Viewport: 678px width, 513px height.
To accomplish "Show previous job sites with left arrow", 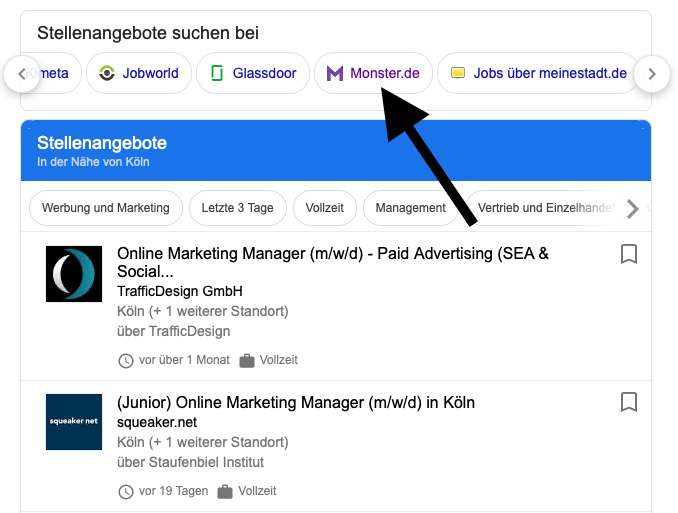I will coord(22,74).
